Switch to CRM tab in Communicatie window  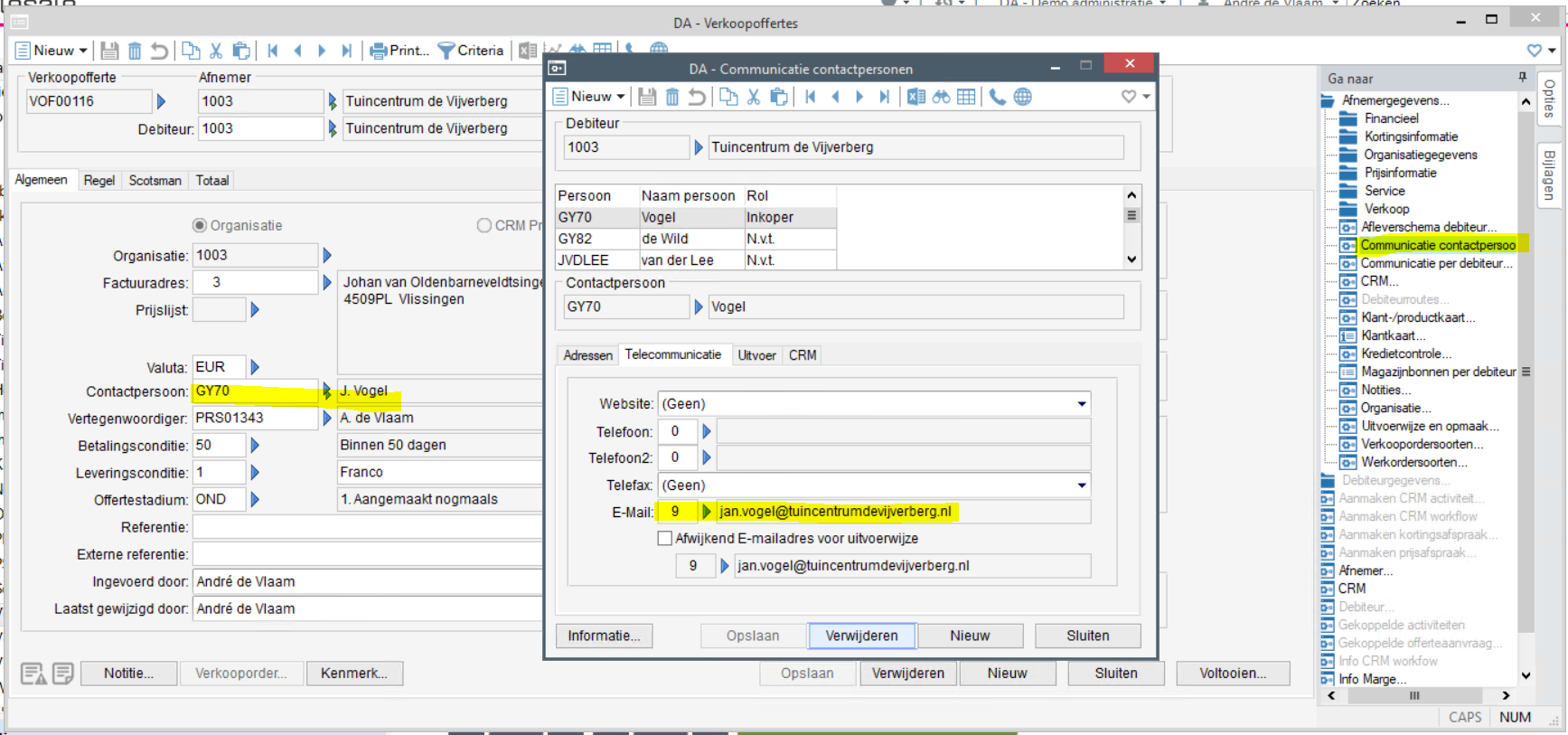coord(803,355)
